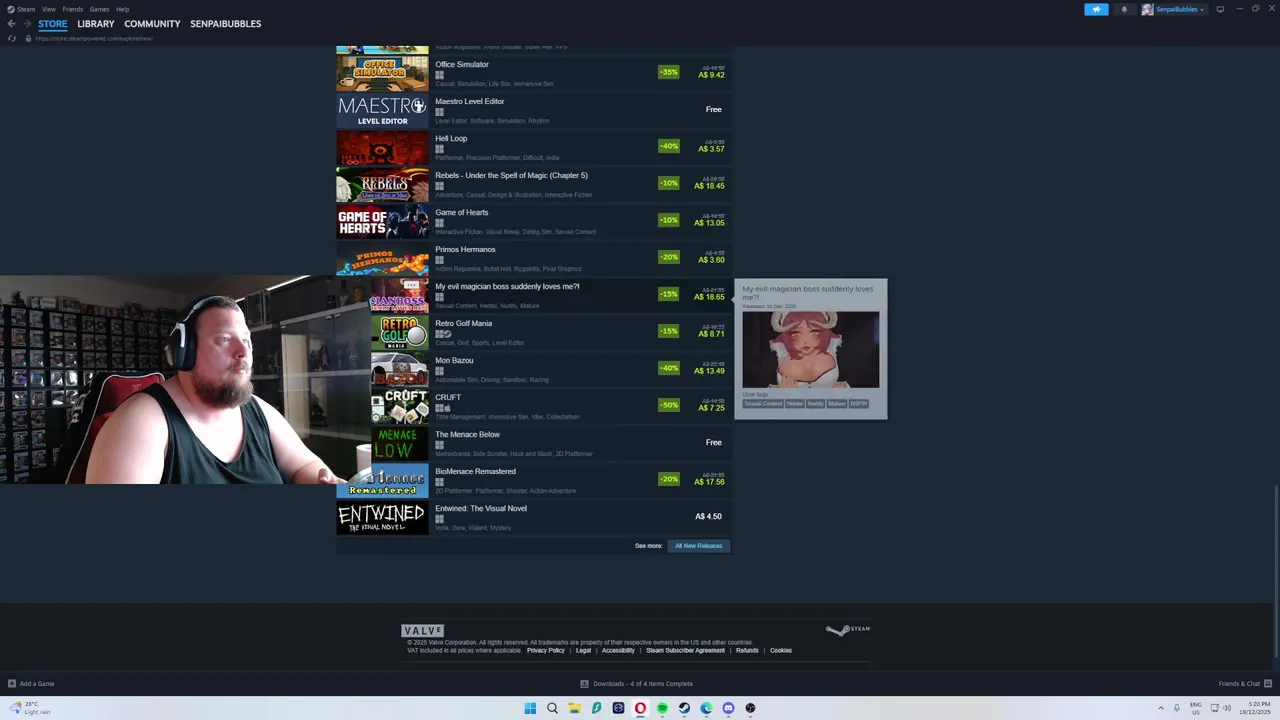Image resolution: width=1280 pixels, height=720 pixels.
Task: Click the taskbar clock showing 5:20 PM
Action: tap(1256, 708)
